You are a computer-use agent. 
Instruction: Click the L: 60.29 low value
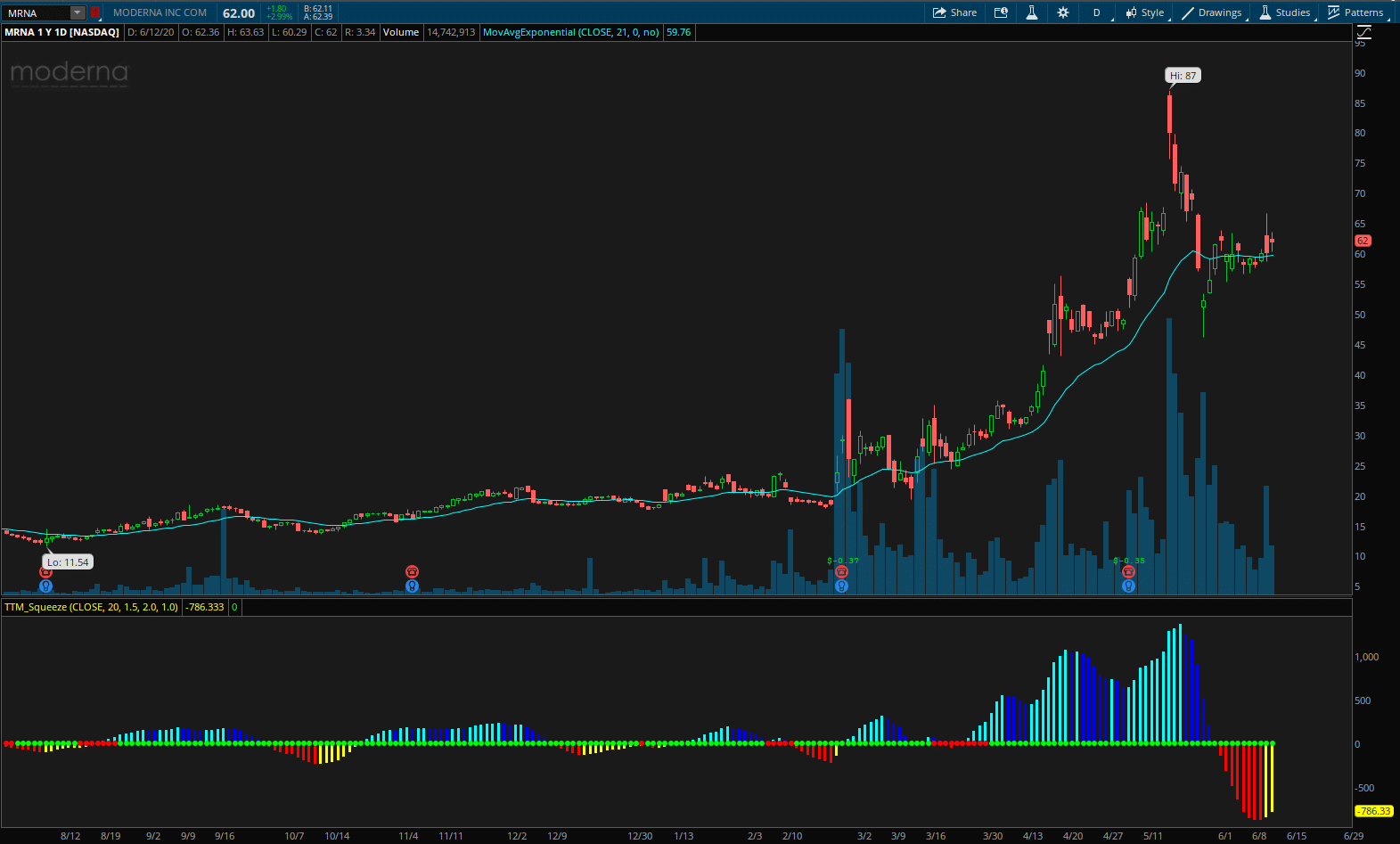(x=290, y=32)
